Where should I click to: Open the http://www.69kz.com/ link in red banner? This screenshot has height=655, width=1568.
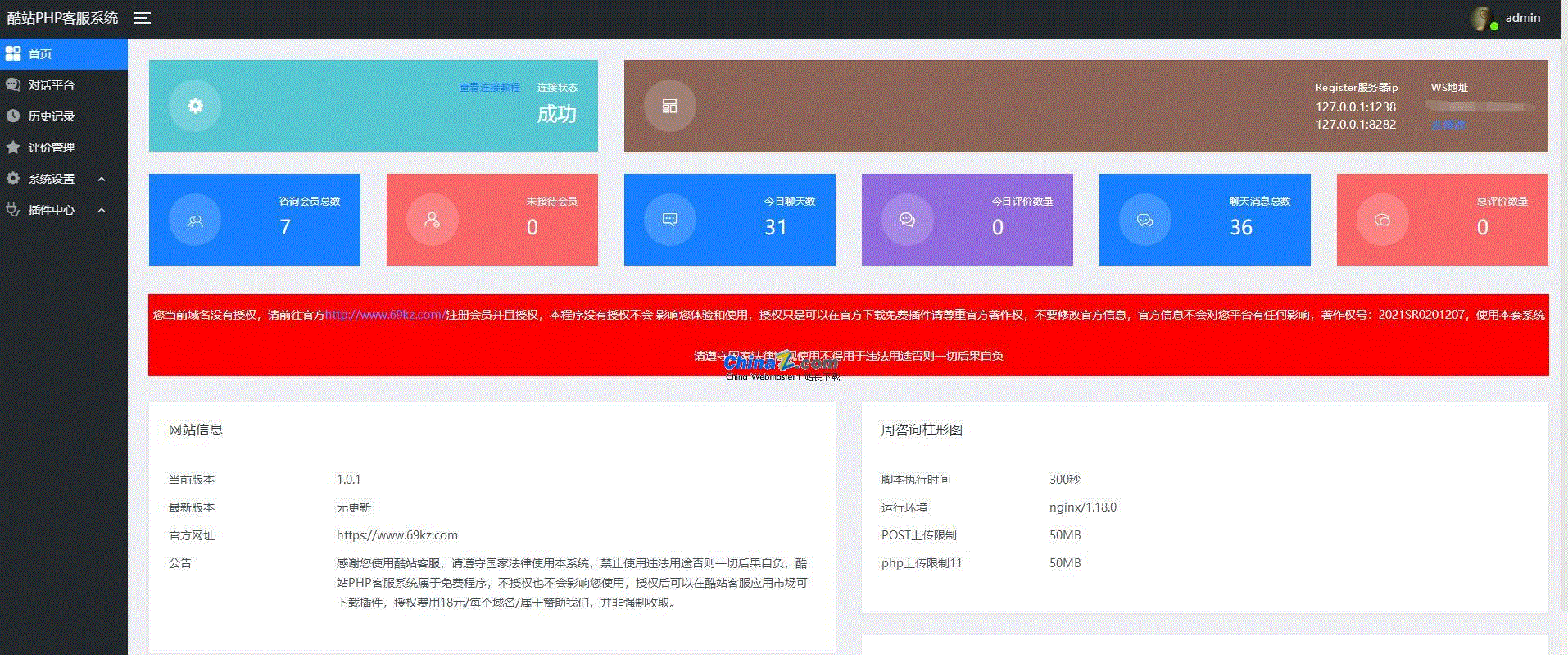point(385,315)
